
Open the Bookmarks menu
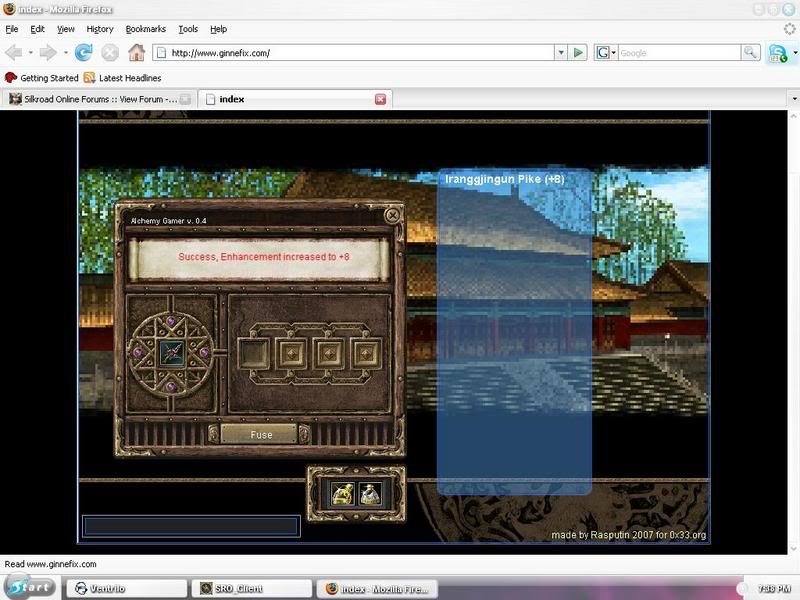tap(145, 29)
